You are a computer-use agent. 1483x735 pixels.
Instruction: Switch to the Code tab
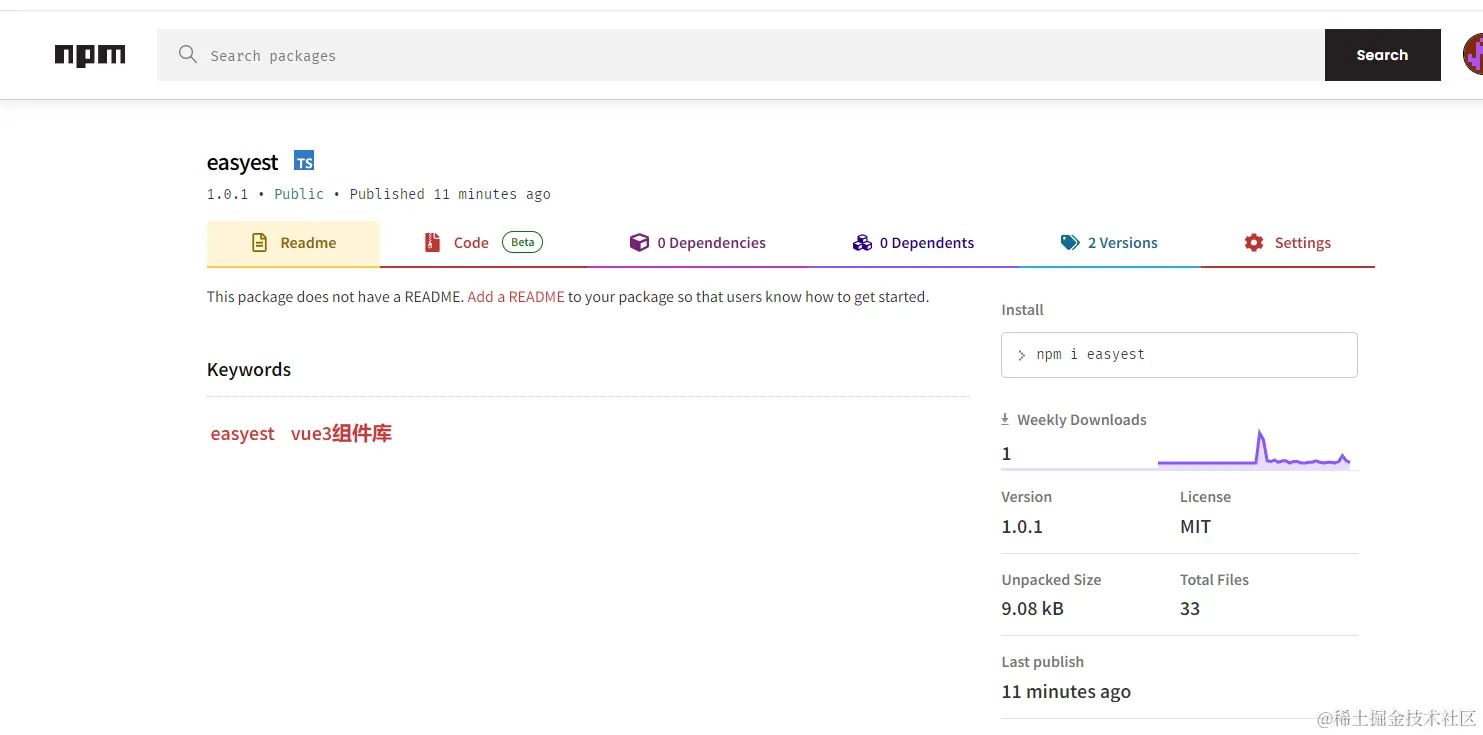click(483, 243)
